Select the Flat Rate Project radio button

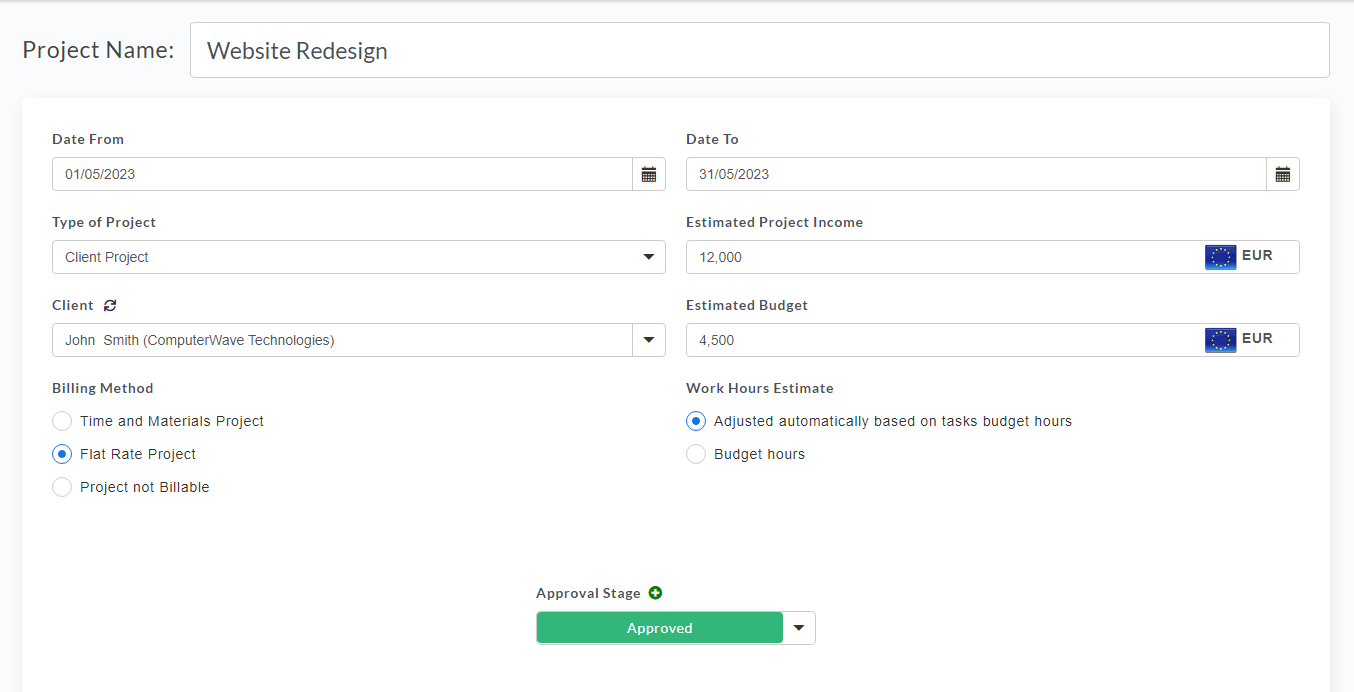coord(62,454)
